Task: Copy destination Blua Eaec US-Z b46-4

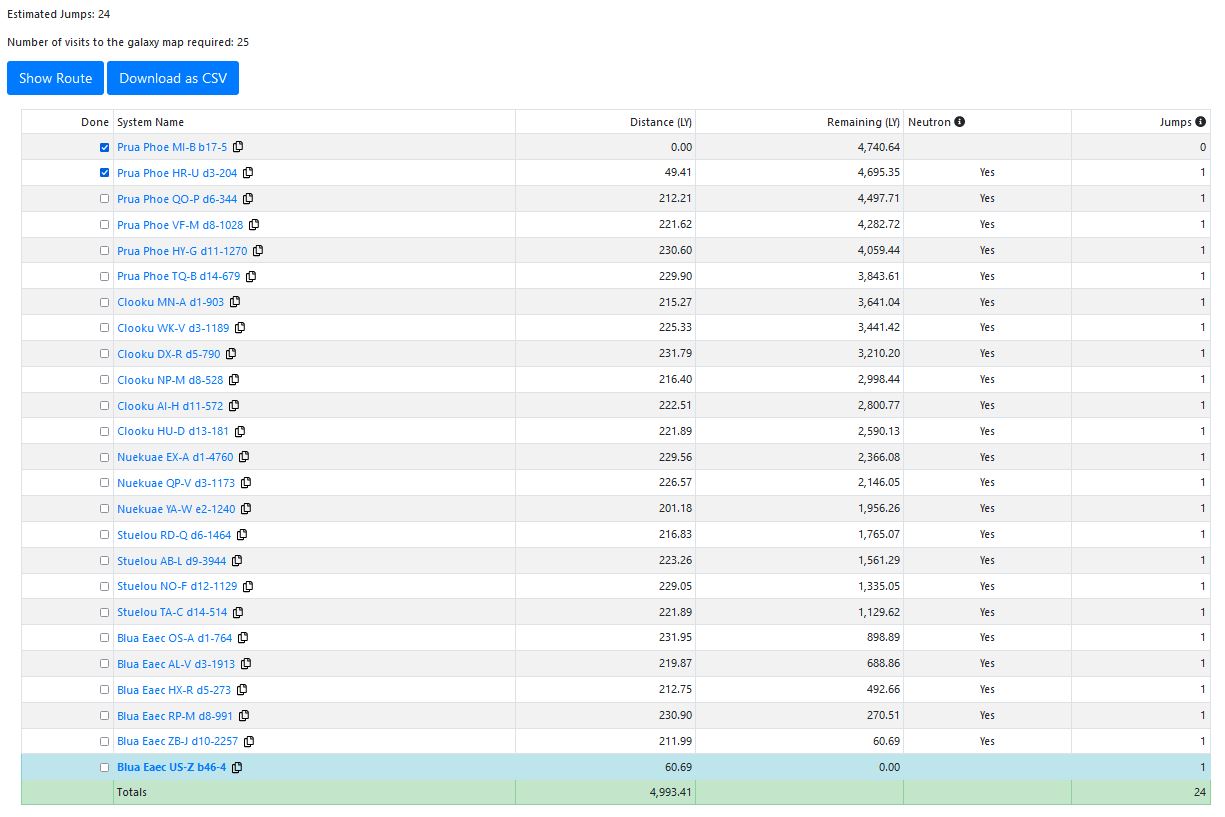Action: click(x=237, y=768)
